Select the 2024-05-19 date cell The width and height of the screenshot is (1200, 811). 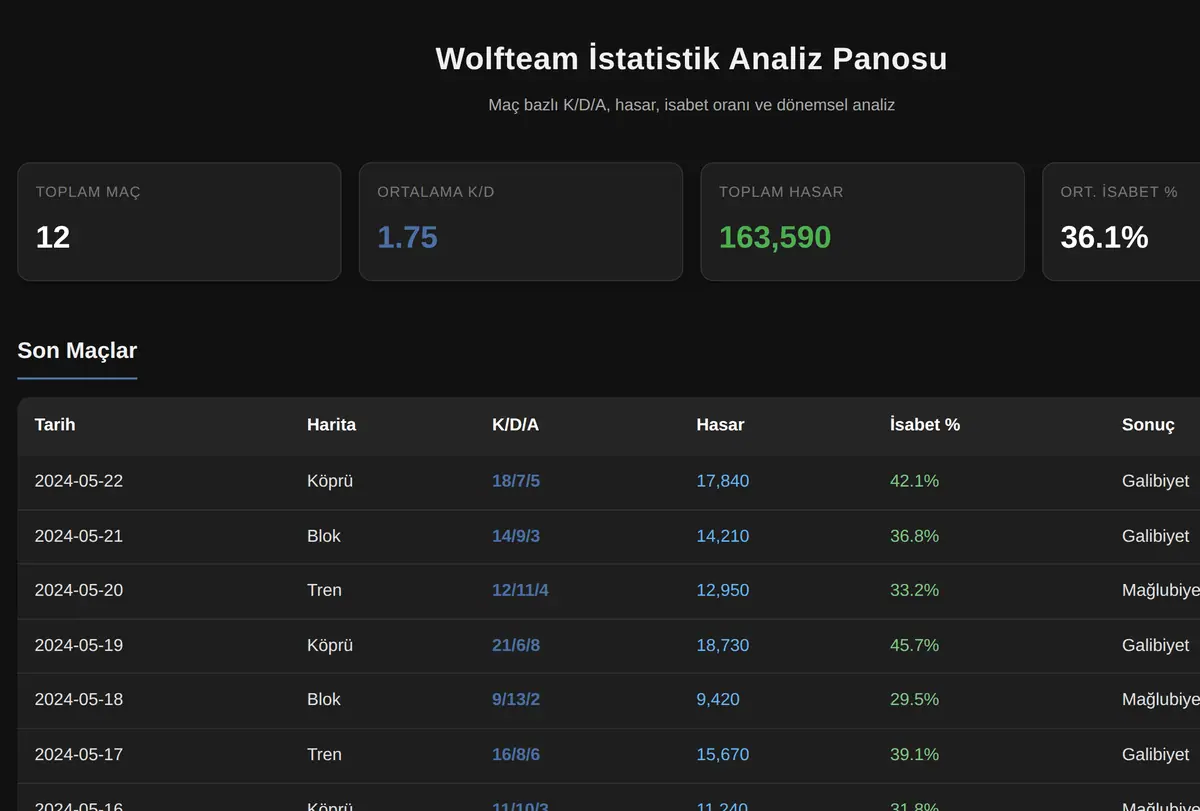(x=79, y=645)
